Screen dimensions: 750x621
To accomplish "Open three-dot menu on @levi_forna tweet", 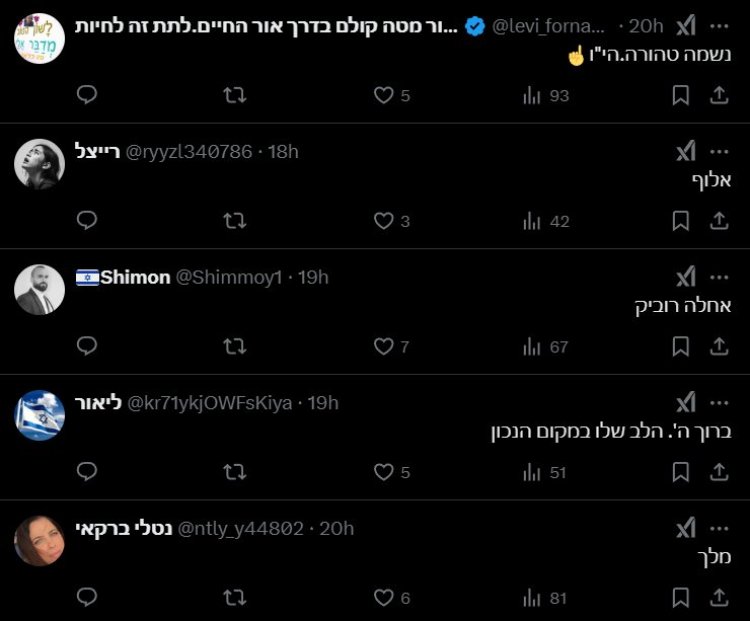I will point(719,26).
